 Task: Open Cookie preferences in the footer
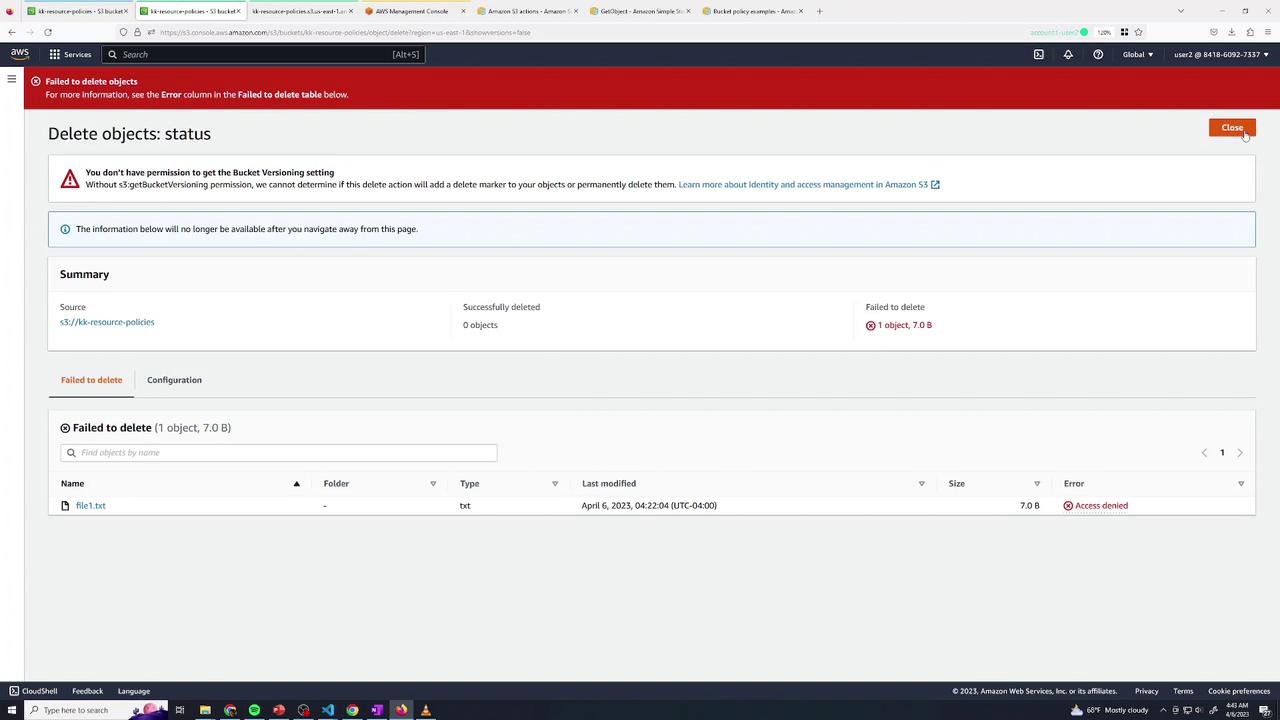point(1239,691)
